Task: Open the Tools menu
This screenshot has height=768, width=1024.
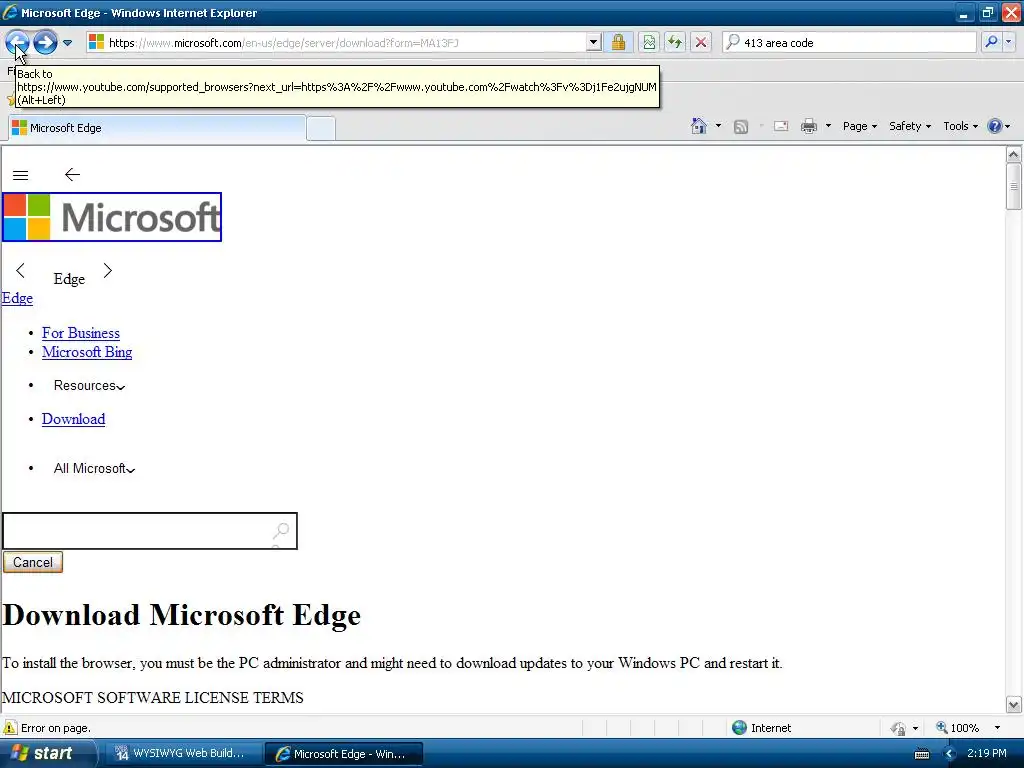Action: pos(960,126)
